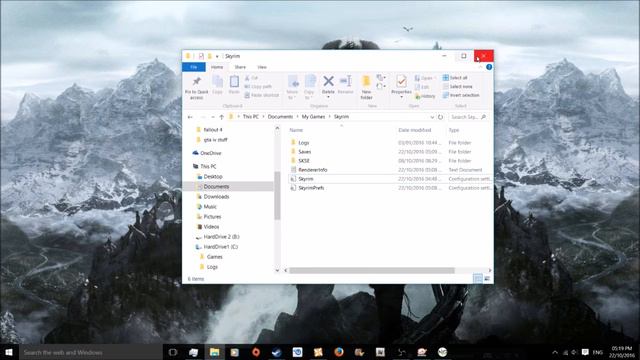Select the SKSE folder

tap(304, 161)
